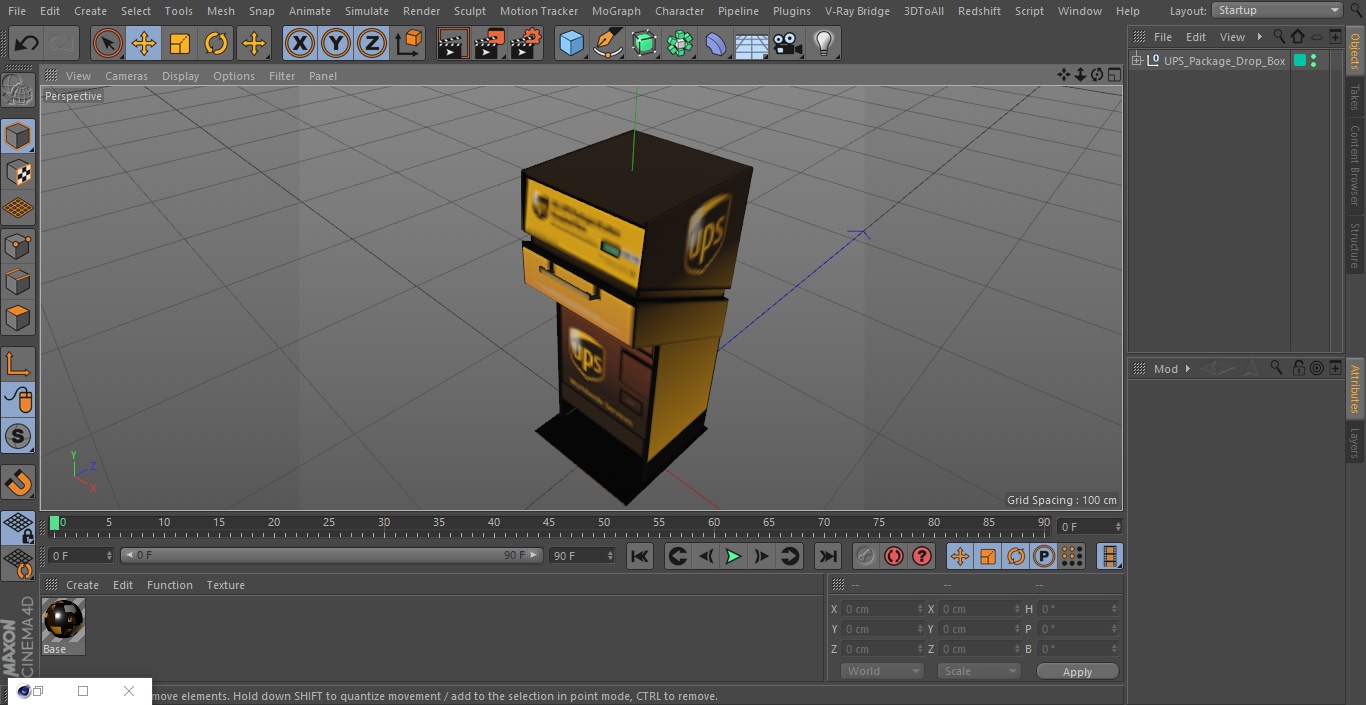
Task: Activate the Move tool
Action: click(143, 43)
